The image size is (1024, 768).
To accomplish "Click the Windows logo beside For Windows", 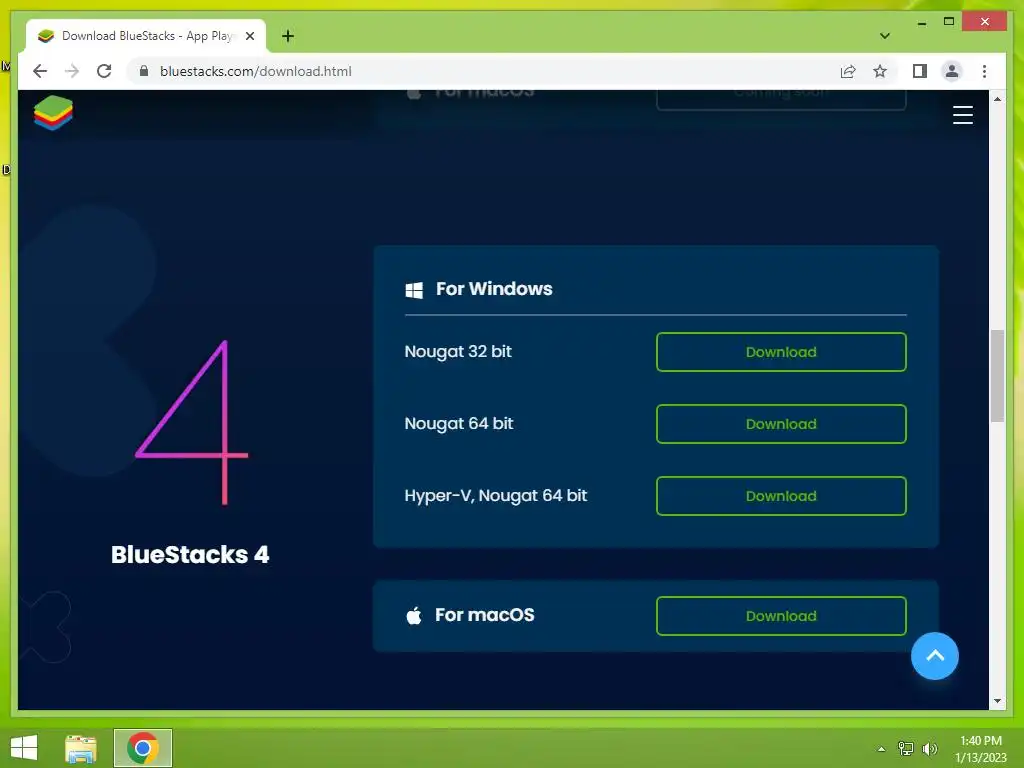I will 414,290.
